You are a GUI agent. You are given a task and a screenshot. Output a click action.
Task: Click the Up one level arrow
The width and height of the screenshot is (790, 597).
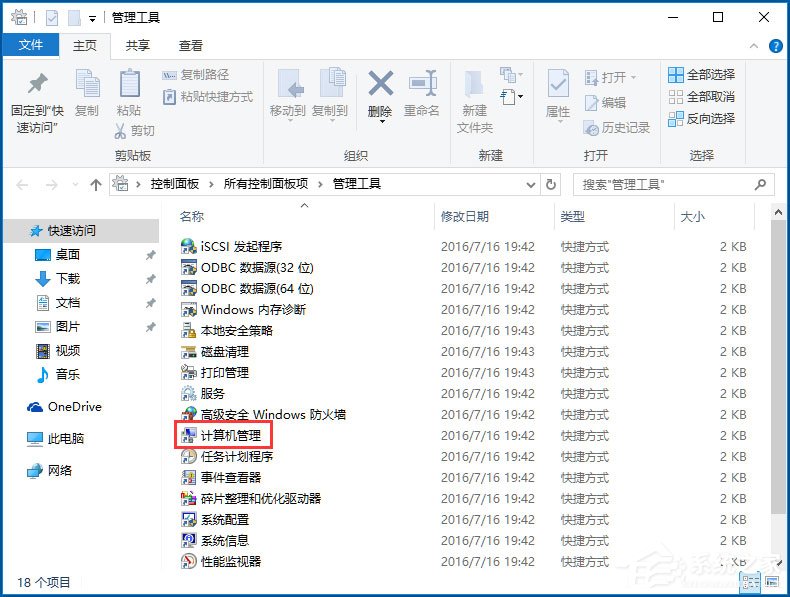pyautogui.click(x=96, y=185)
